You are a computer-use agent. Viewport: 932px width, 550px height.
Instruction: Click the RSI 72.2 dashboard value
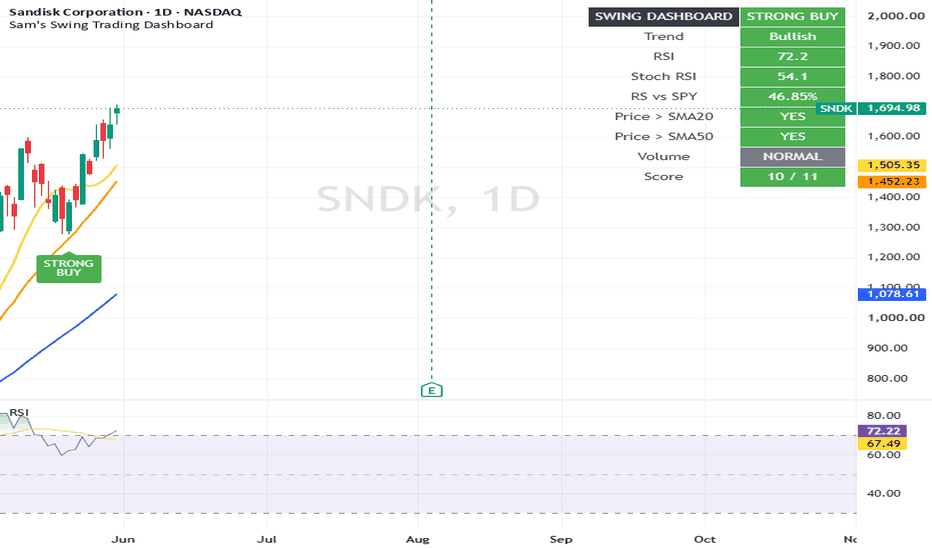792,56
